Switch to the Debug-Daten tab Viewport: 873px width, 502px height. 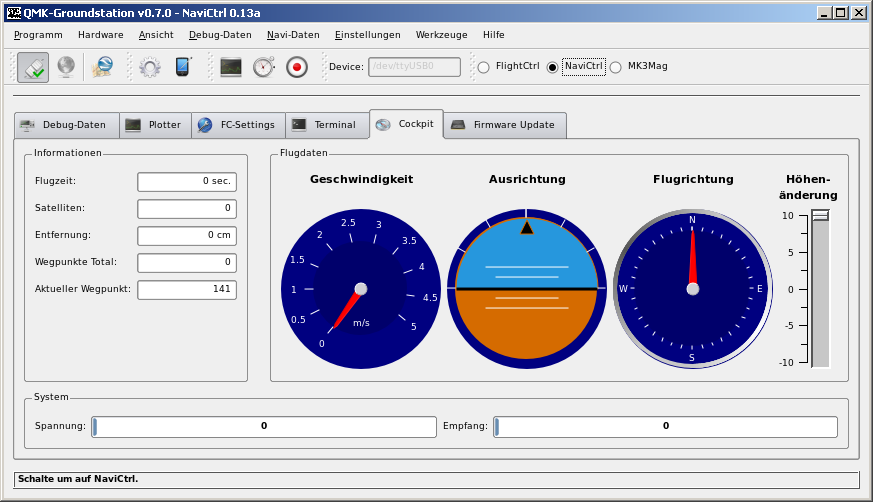point(65,125)
